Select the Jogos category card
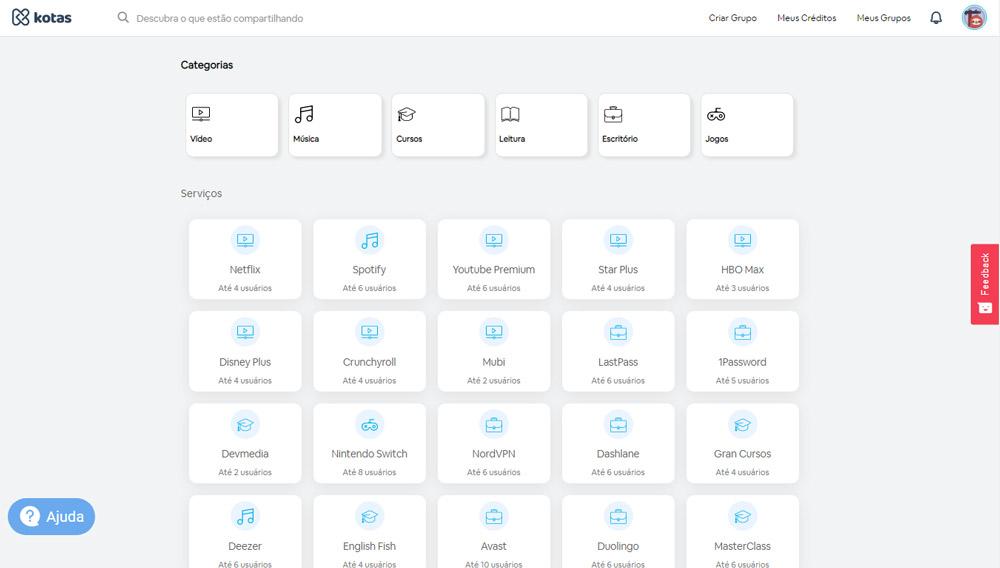This screenshot has height=568, width=1000. tap(747, 125)
